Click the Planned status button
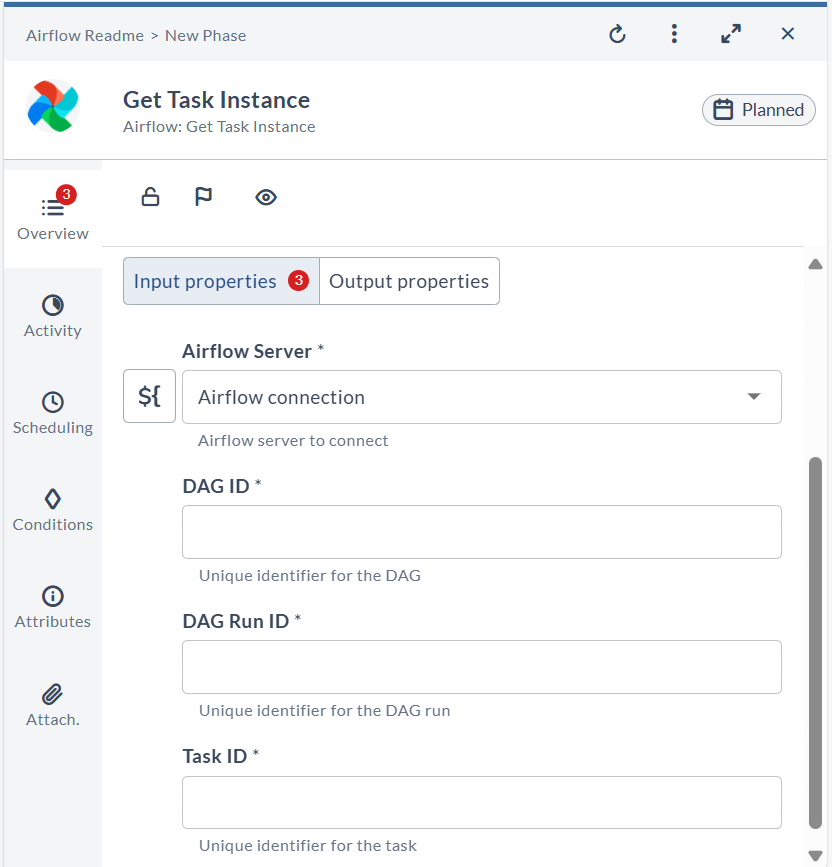The height and width of the screenshot is (867, 832). pos(758,110)
